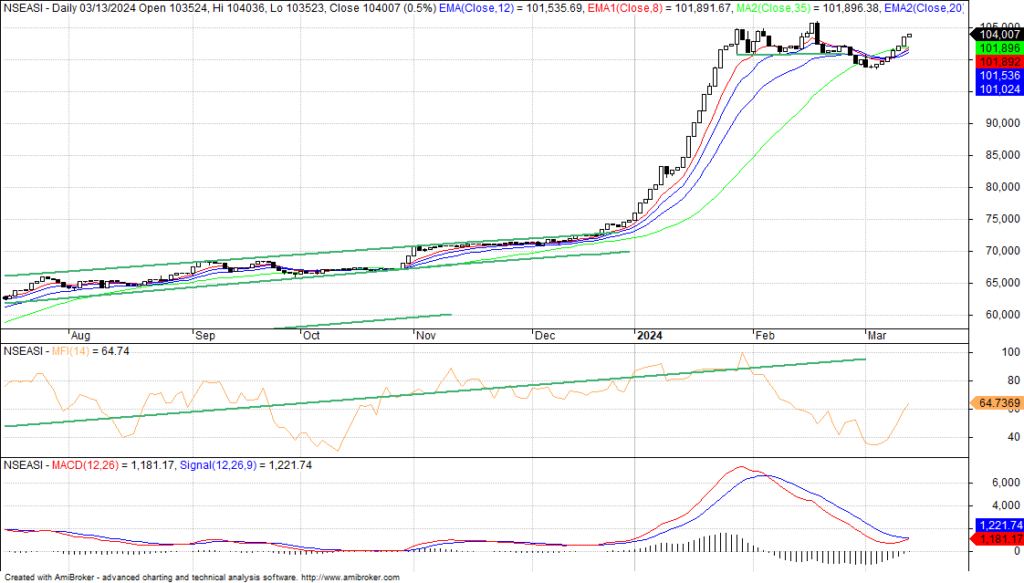Select the green 101,896 price label
The height and width of the screenshot is (583, 1024).
click(x=994, y=48)
